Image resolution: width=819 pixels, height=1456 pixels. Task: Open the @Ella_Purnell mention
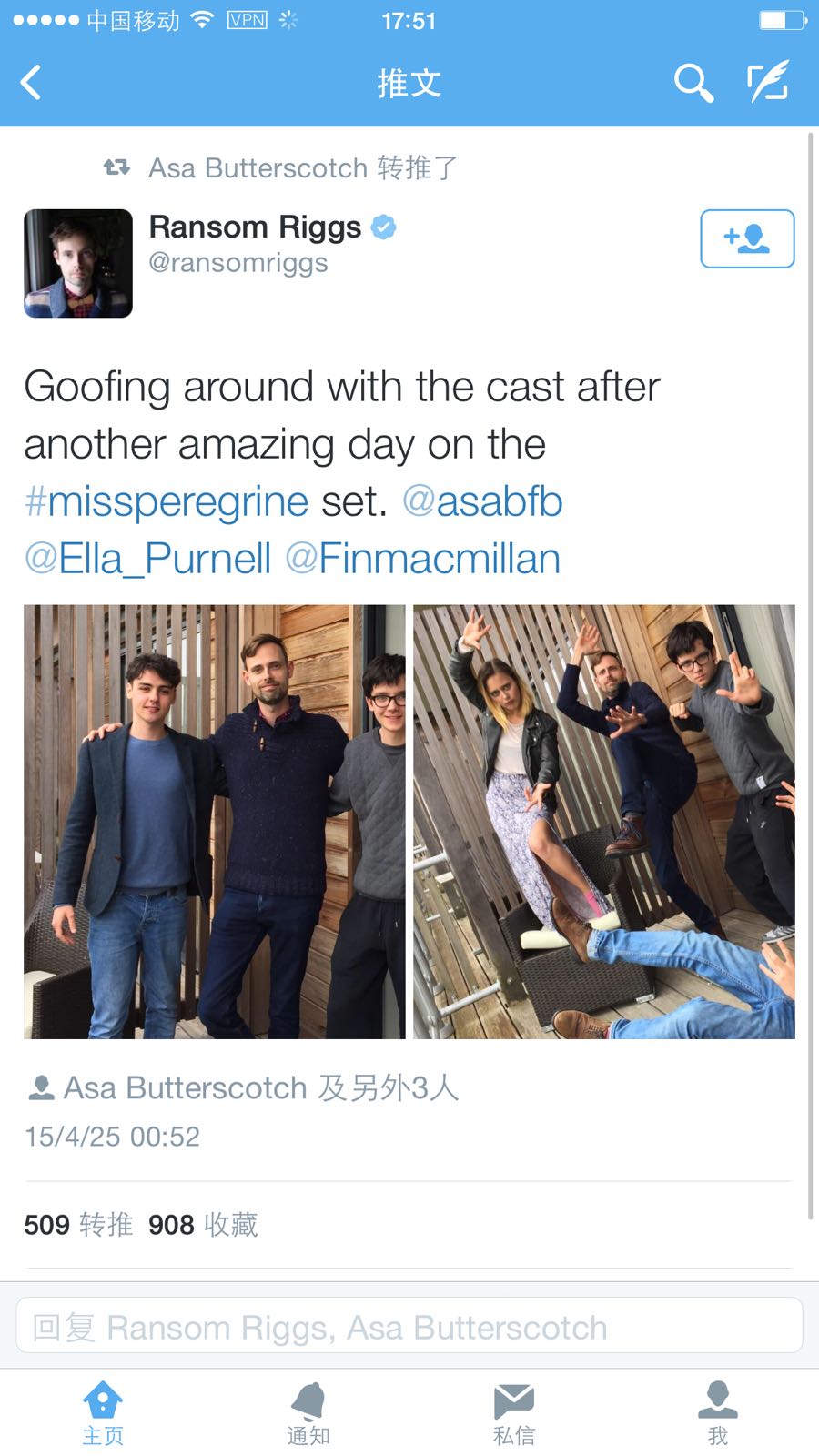(x=147, y=559)
